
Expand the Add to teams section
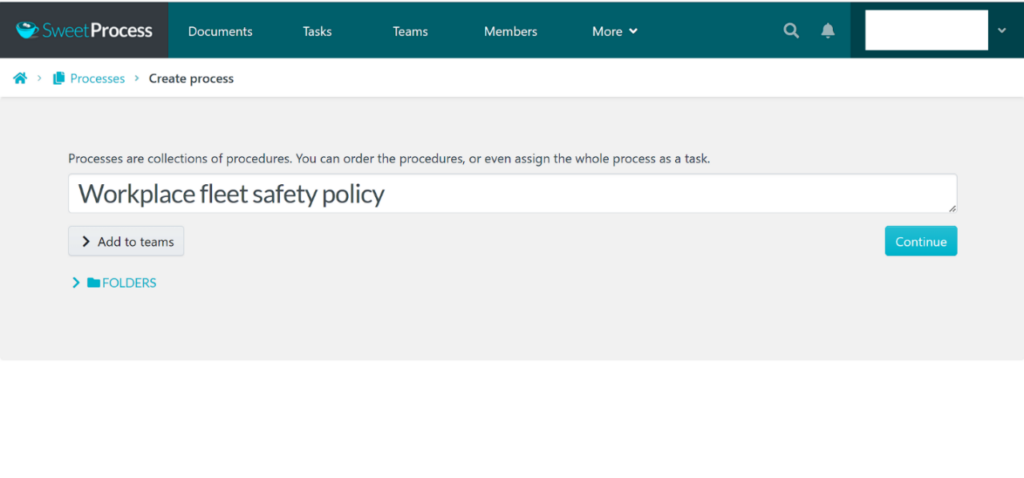tap(126, 242)
